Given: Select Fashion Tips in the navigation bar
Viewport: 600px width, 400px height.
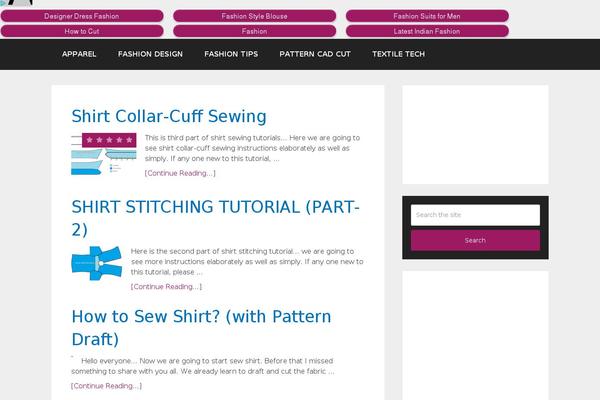Looking at the screenshot, I should tap(231, 54).
